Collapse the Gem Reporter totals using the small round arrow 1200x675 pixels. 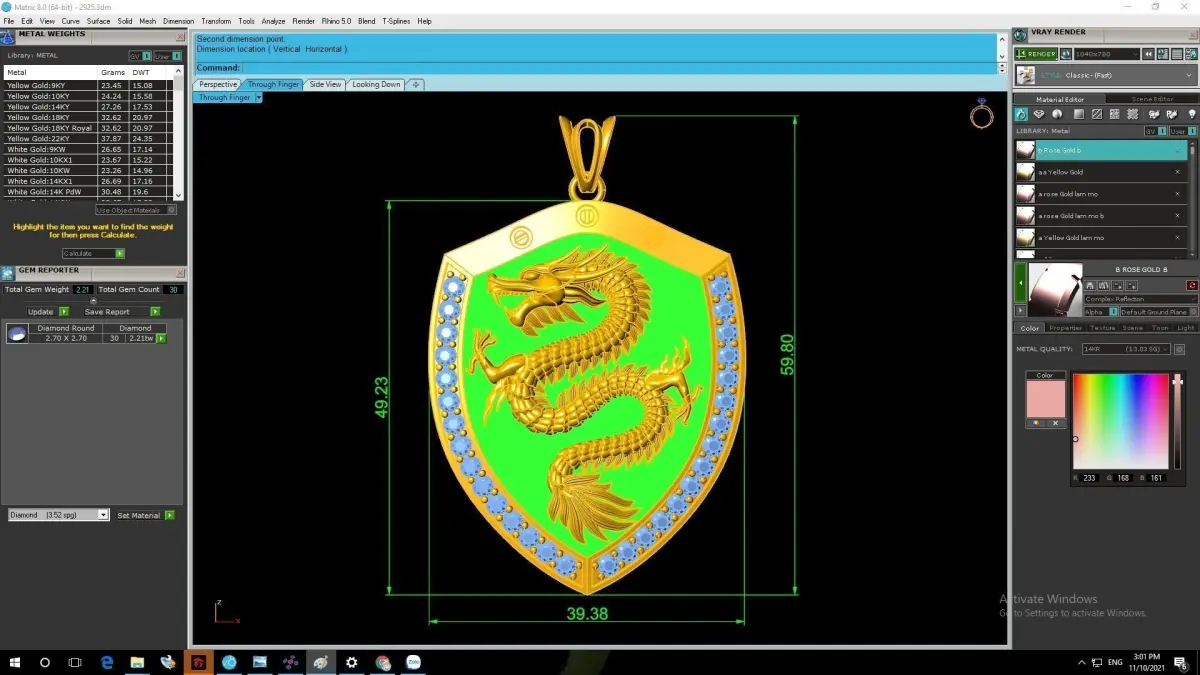[94, 300]
